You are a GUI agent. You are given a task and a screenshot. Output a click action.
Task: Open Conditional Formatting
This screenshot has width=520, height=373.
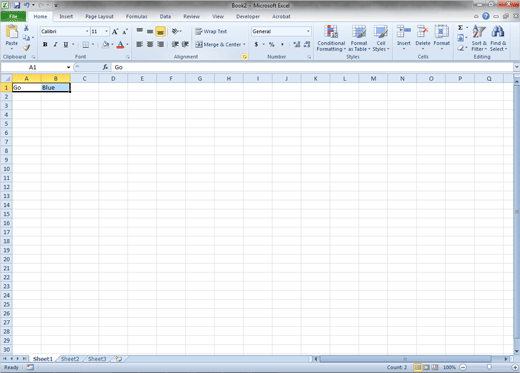[331, 38]
